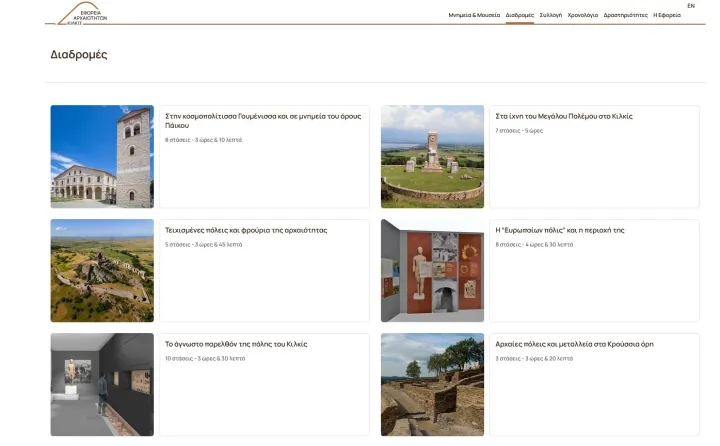Open the route about Γουμένισσα and Πάικο
The width and height of the screenshot is (720, 446).
pyautogui.click(x=263, y=121)
